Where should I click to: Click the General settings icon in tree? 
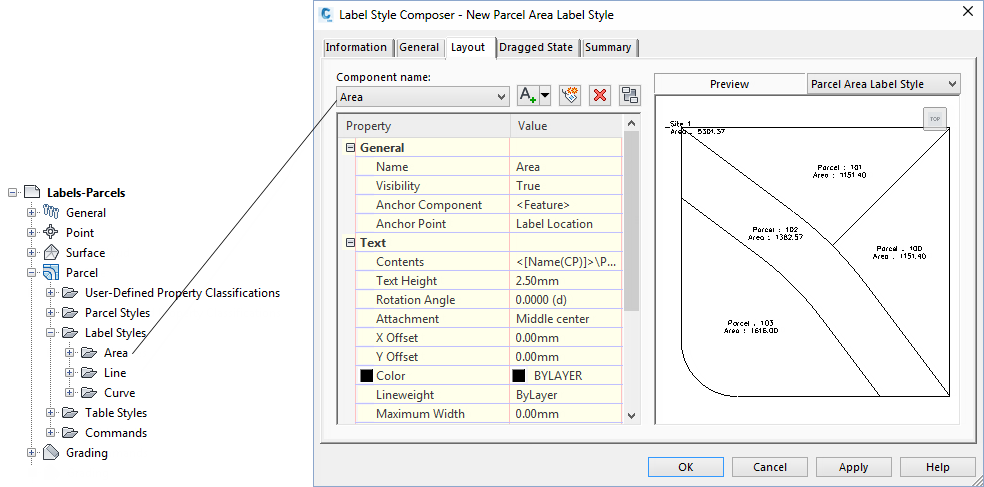pyautogui.click(x=51, y=213)
